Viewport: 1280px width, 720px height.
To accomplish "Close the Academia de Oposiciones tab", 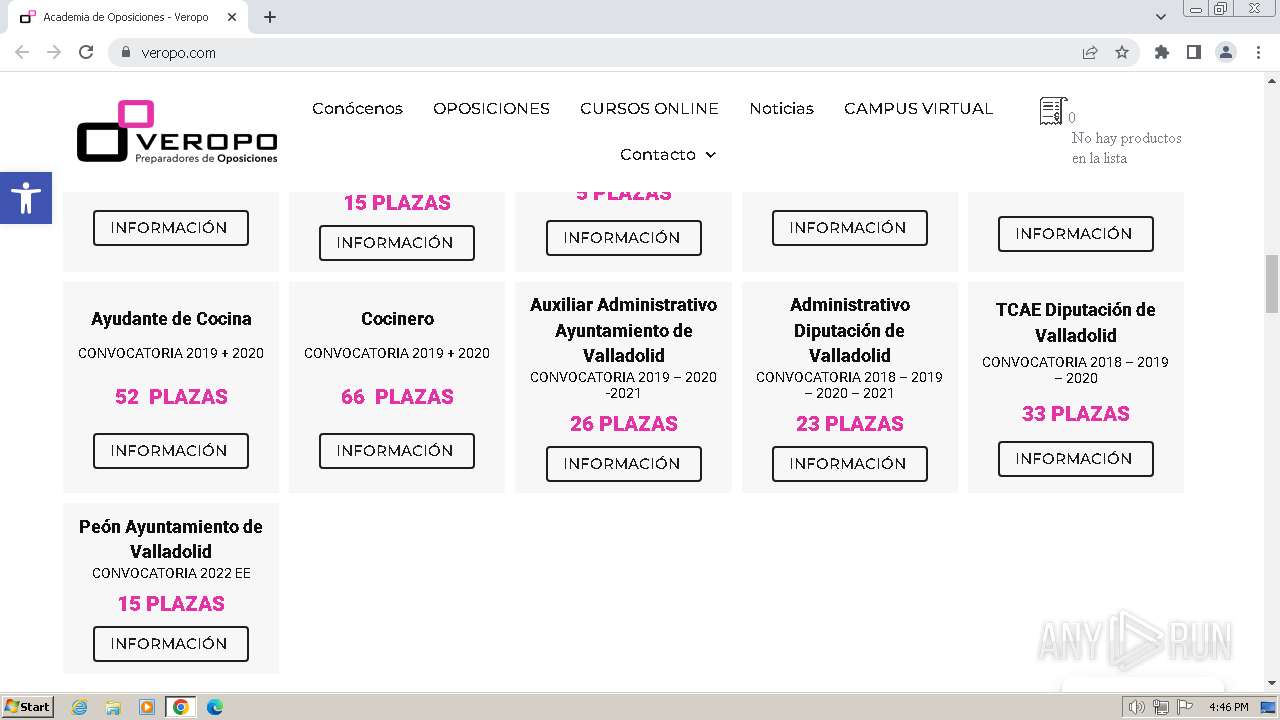I will click(232, 17).
